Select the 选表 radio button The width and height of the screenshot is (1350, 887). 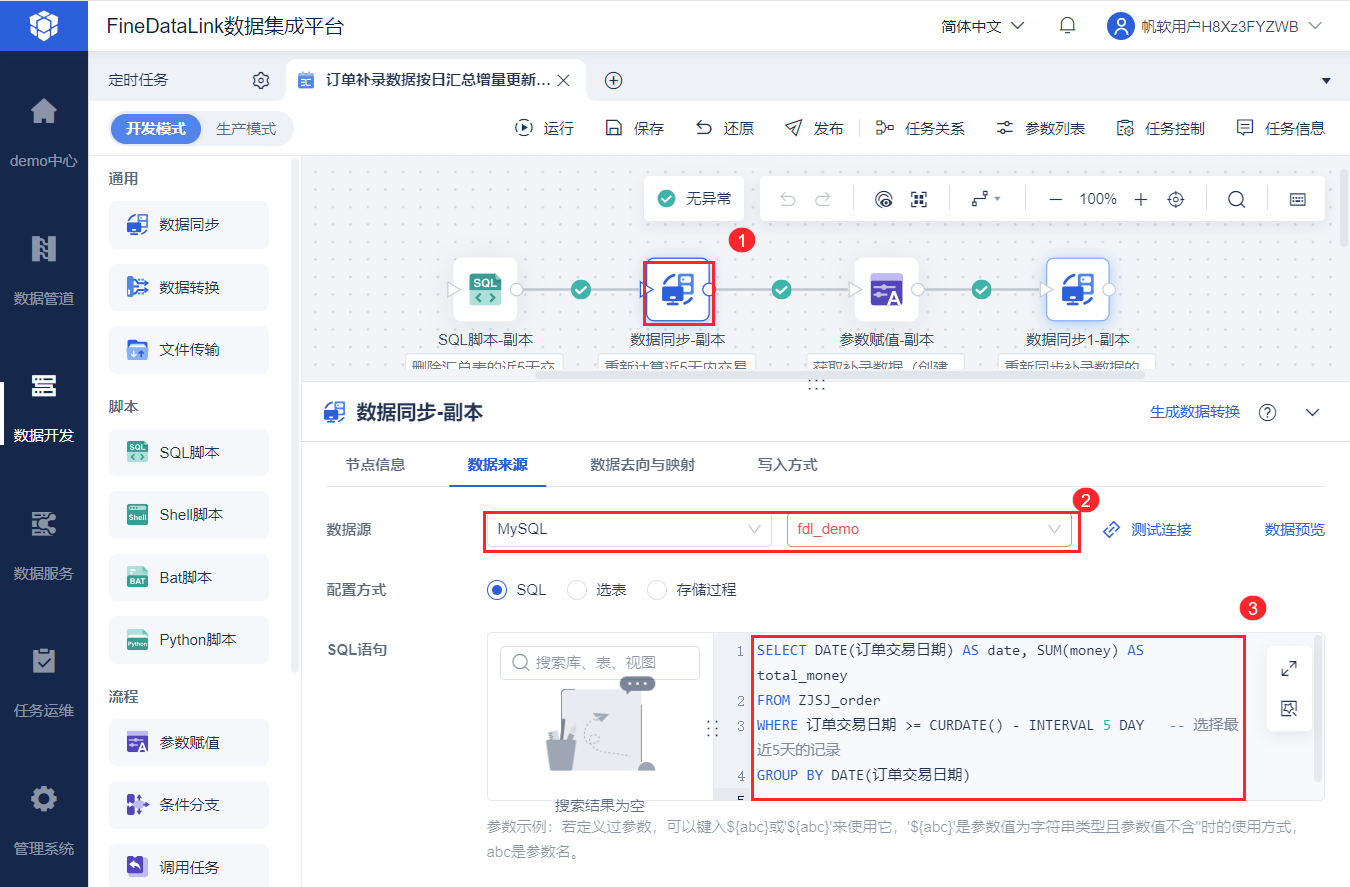[577, 590]
